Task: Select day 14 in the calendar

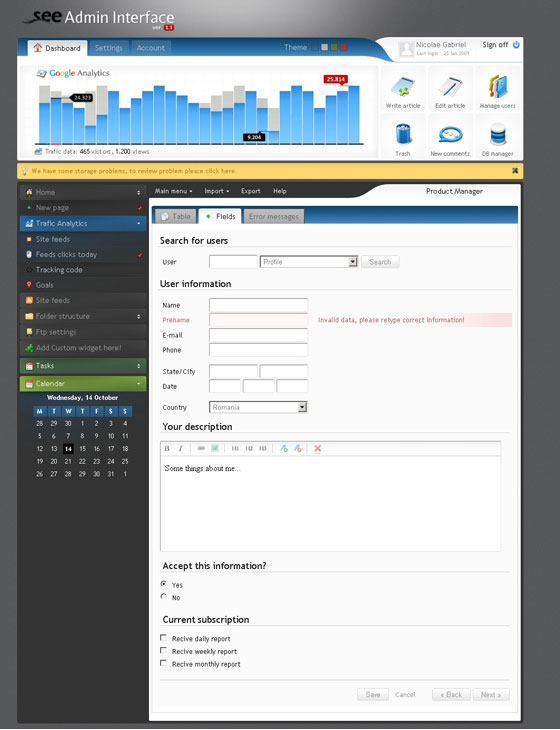Action: click(68, 449)
